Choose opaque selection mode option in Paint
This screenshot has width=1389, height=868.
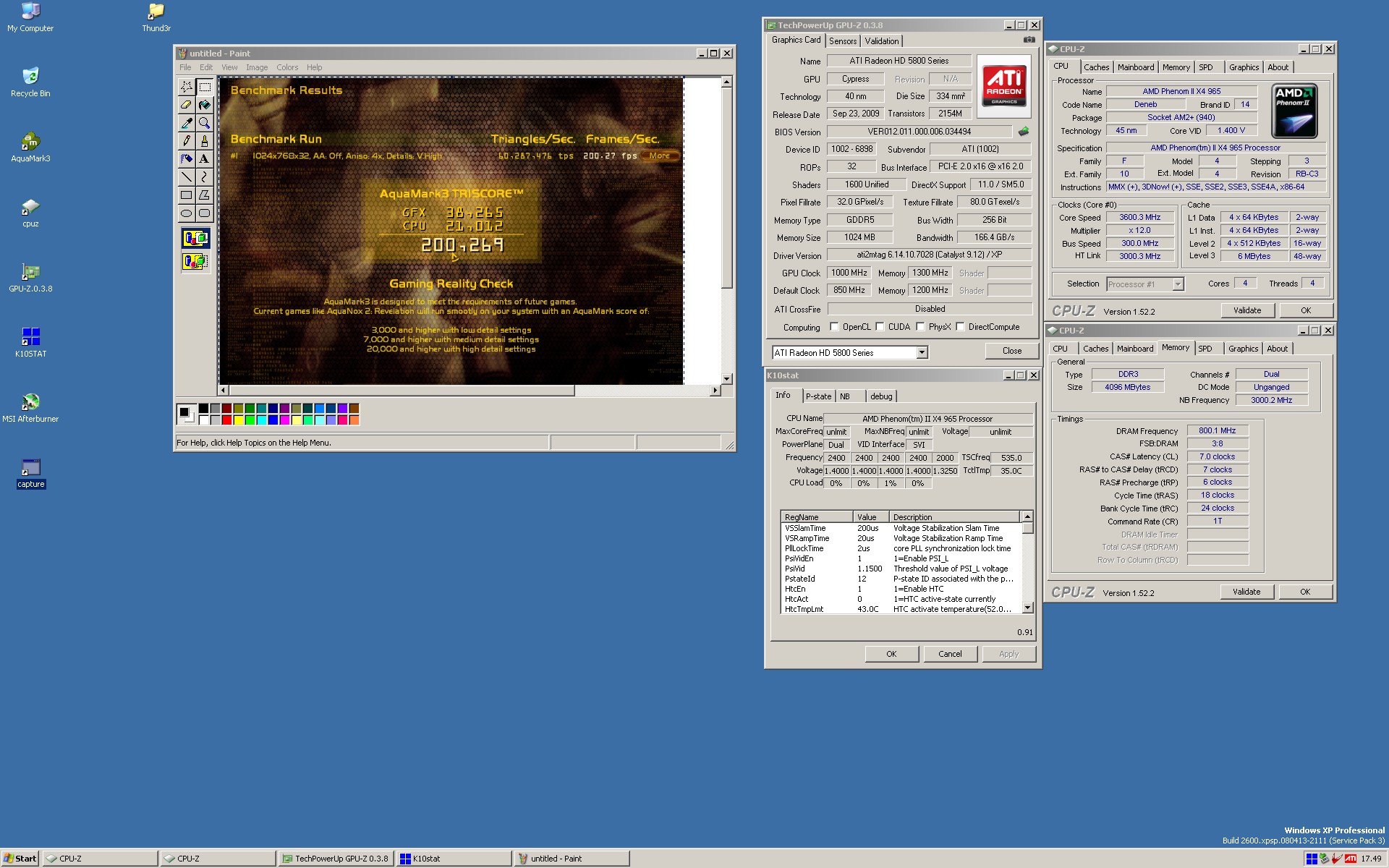[x=195, y=239]
